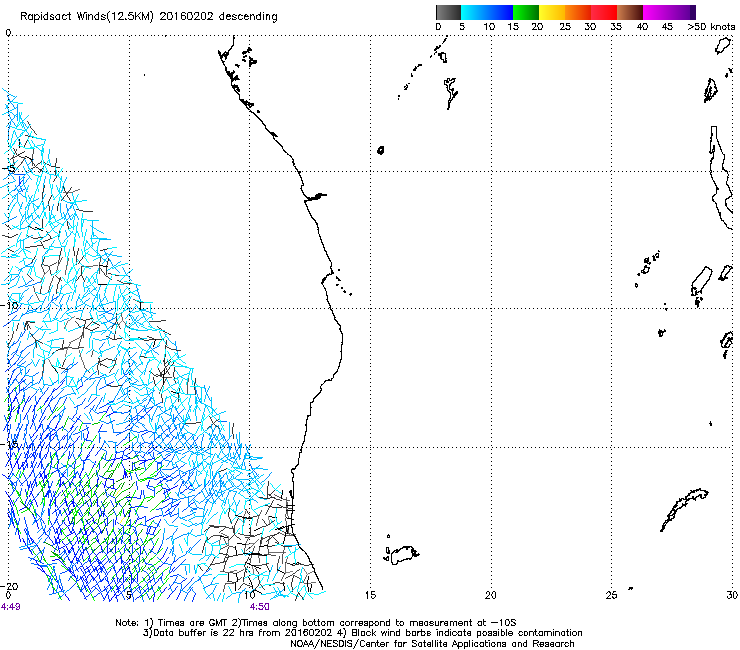Screen dimensions: 740x650
Task: Click the "20" label under the color scale
Action: (537, 27)
